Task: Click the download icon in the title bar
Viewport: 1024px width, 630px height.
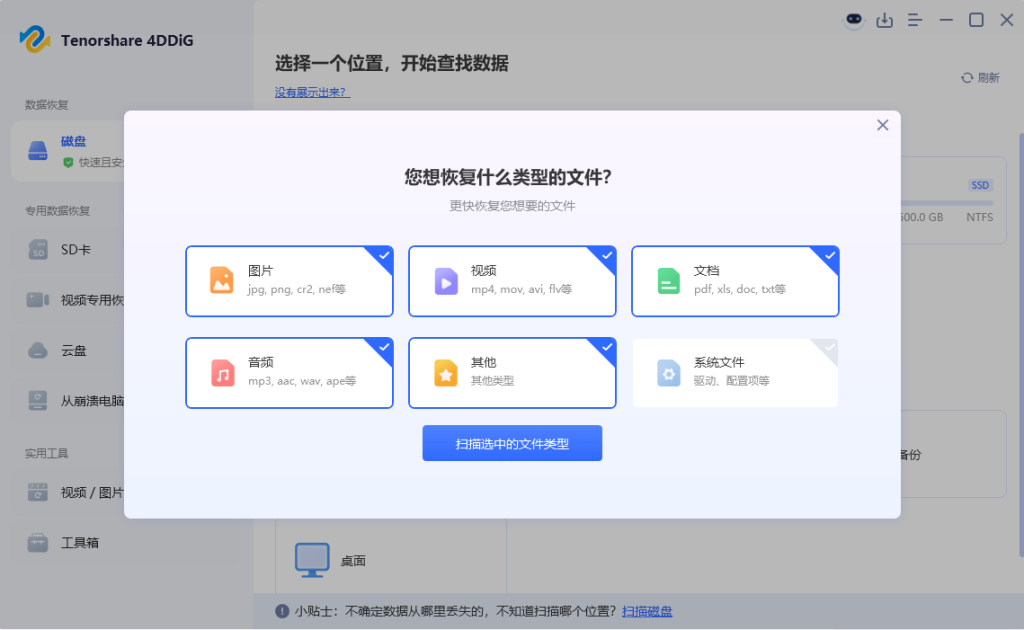Action: click(884, 20)
